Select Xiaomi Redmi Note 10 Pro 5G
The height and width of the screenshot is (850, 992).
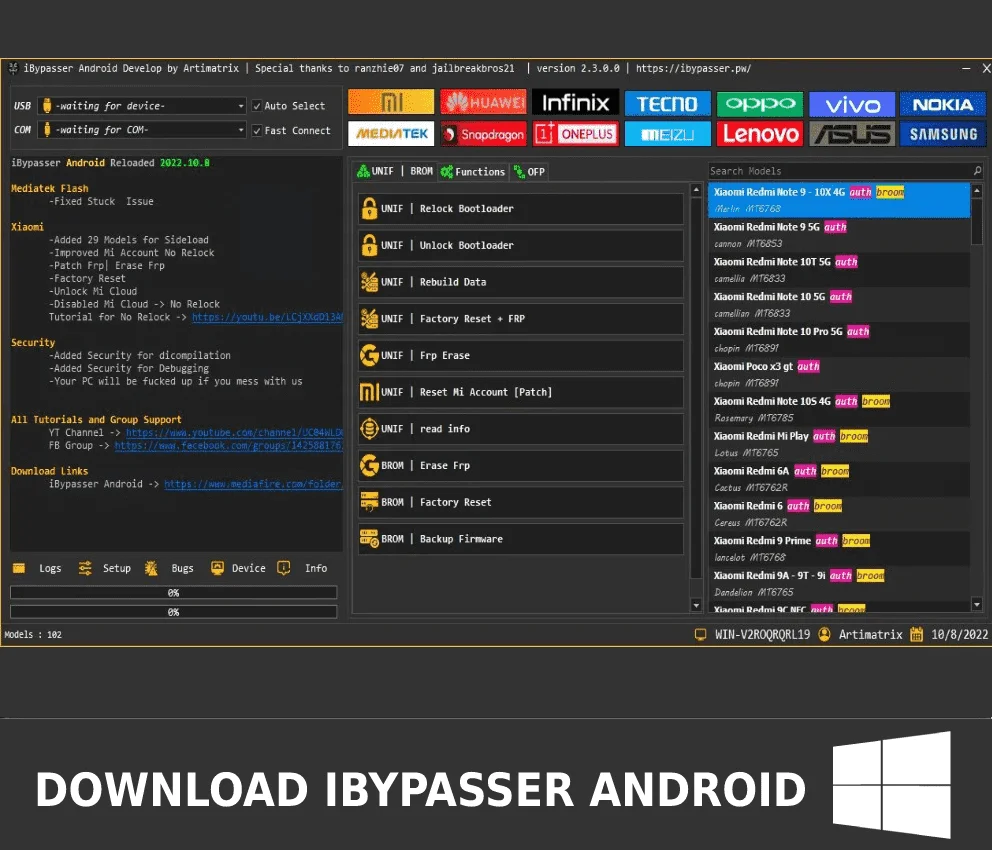tap(839, 339)
